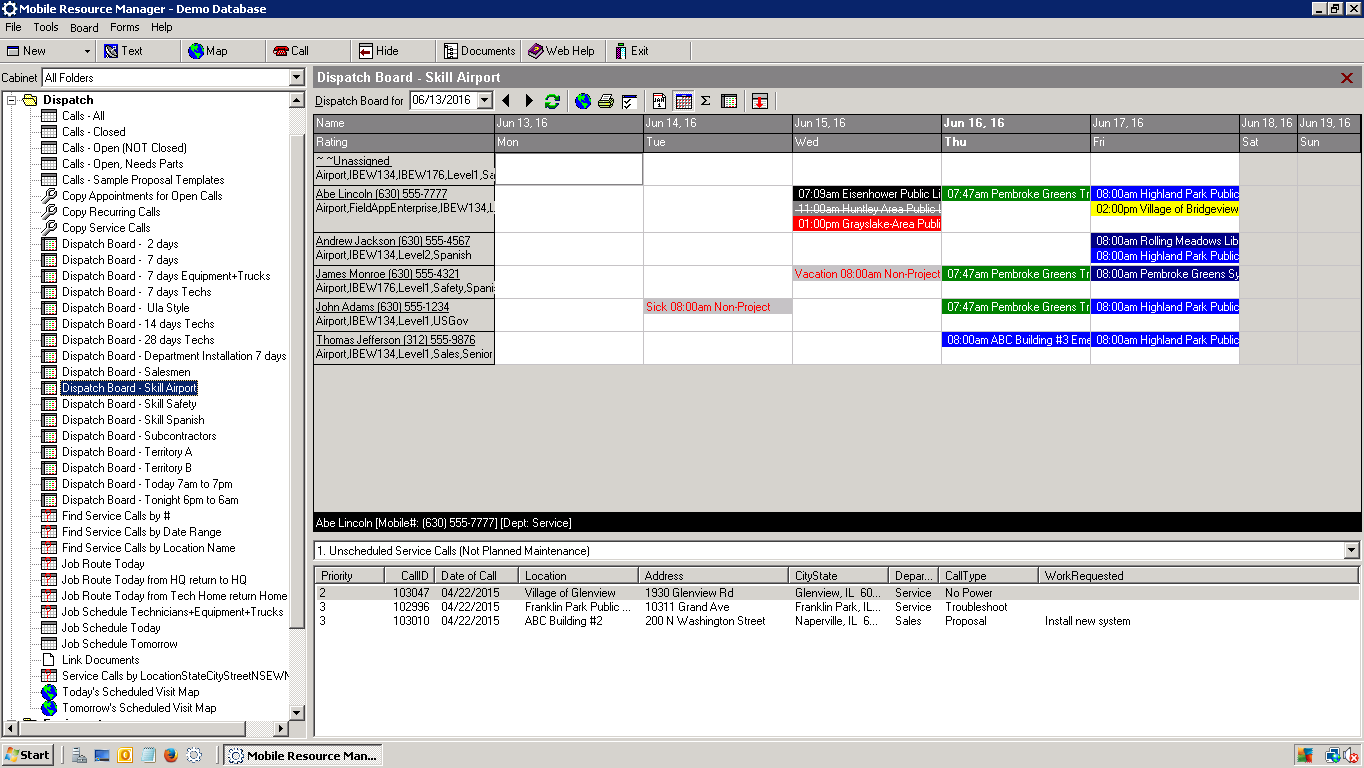
Task: Click the red down-arrow icon in board toolbar
Action: (760, 101)
